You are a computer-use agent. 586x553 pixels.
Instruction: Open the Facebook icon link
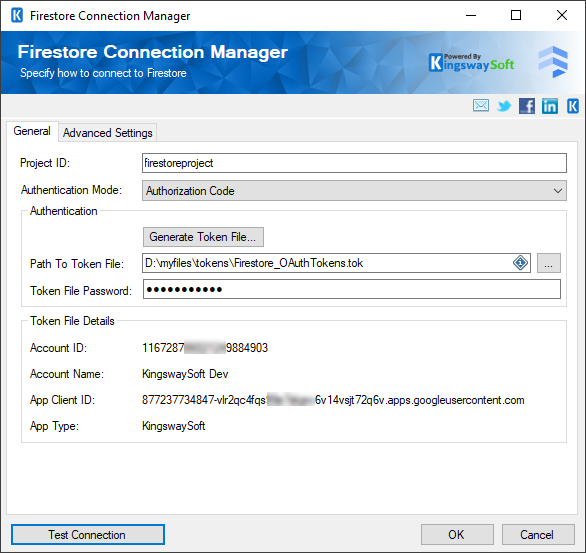[527, 106]
